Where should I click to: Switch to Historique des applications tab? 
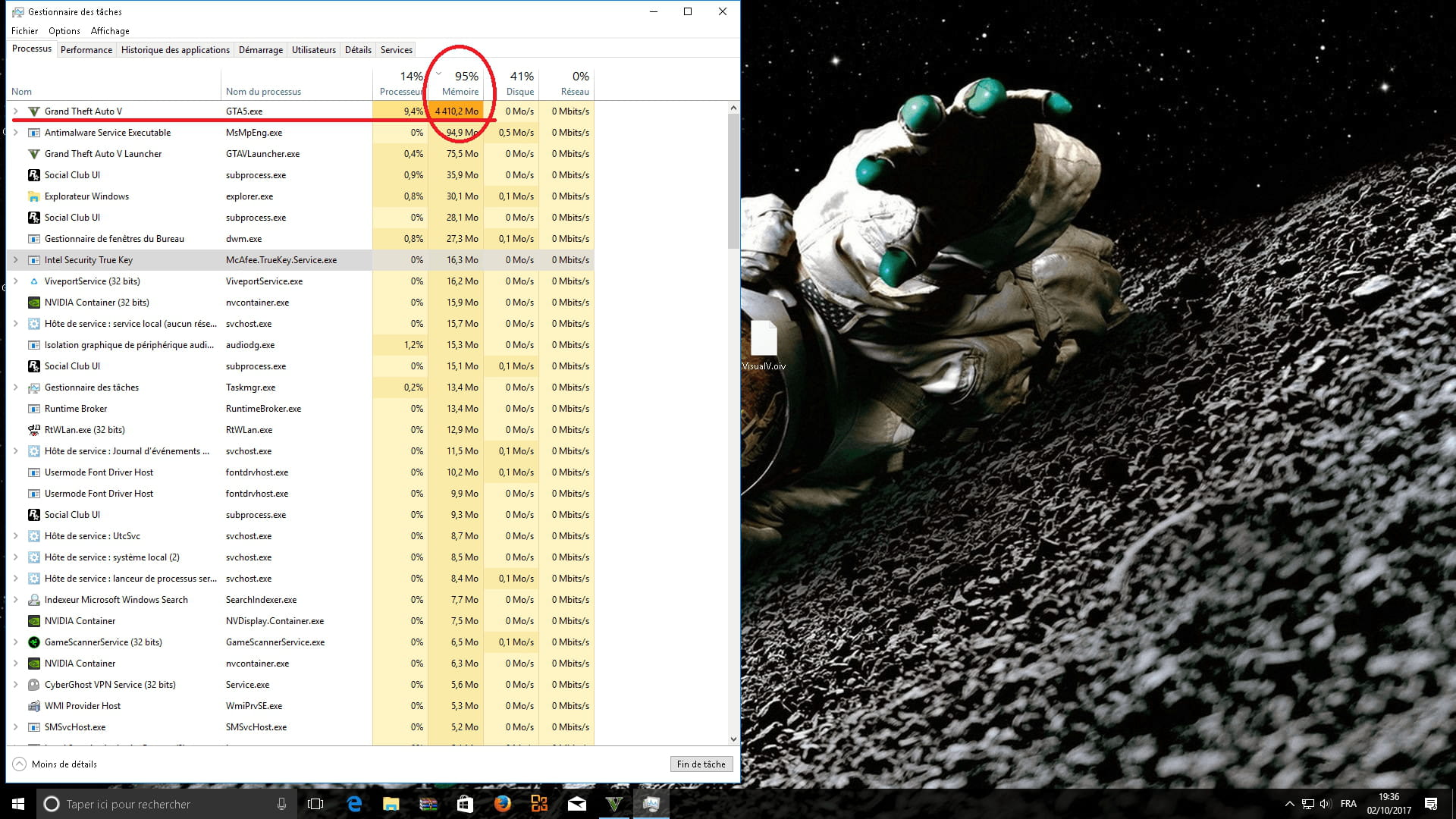coord(175,50)
